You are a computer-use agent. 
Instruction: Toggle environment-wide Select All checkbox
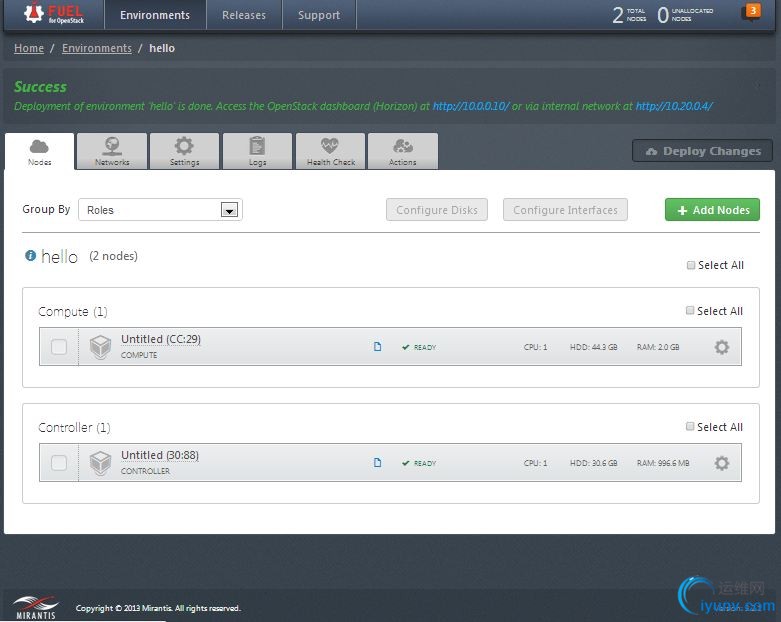tap(691, 265)
